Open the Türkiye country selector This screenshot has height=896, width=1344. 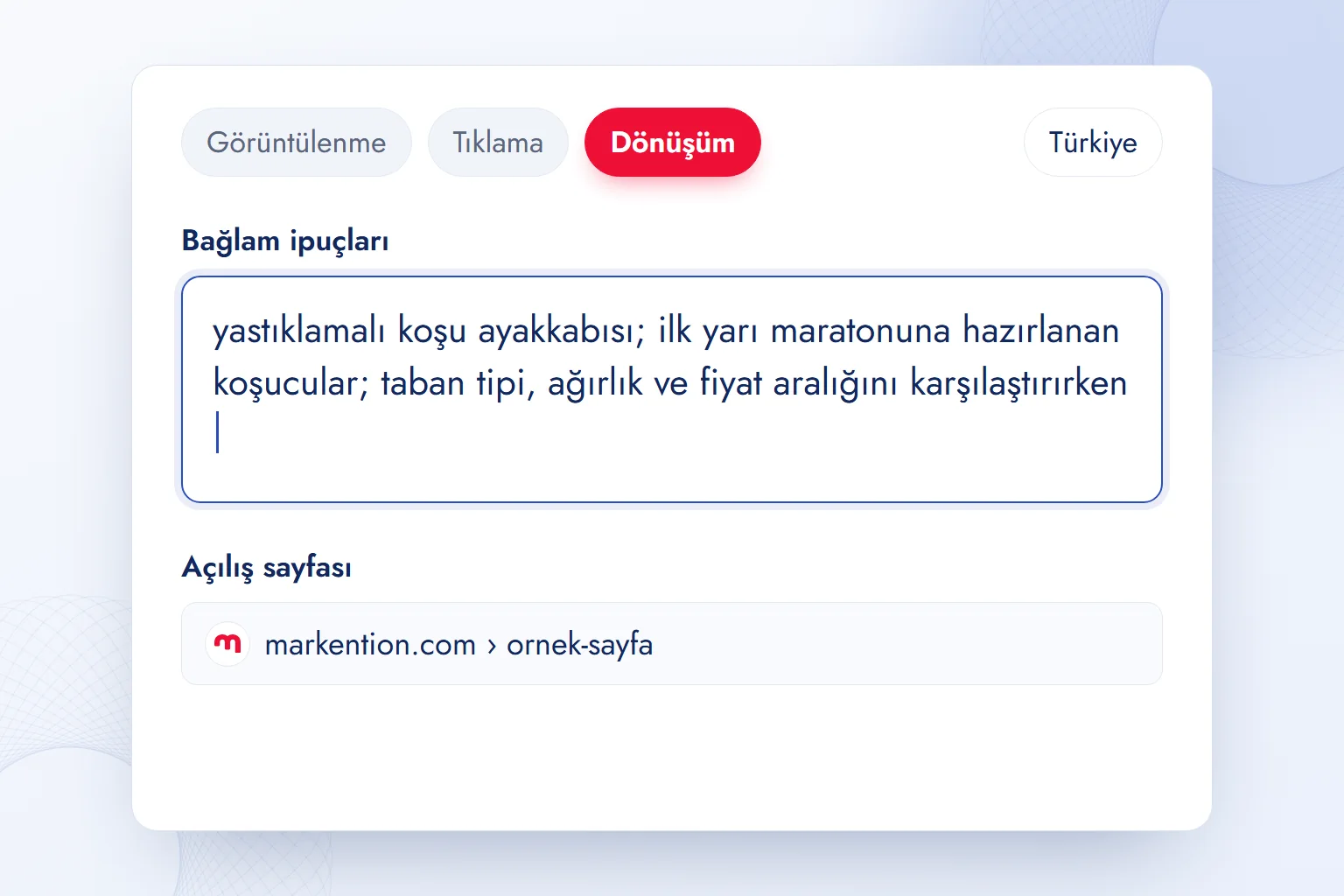click(x=1093, y=143)
